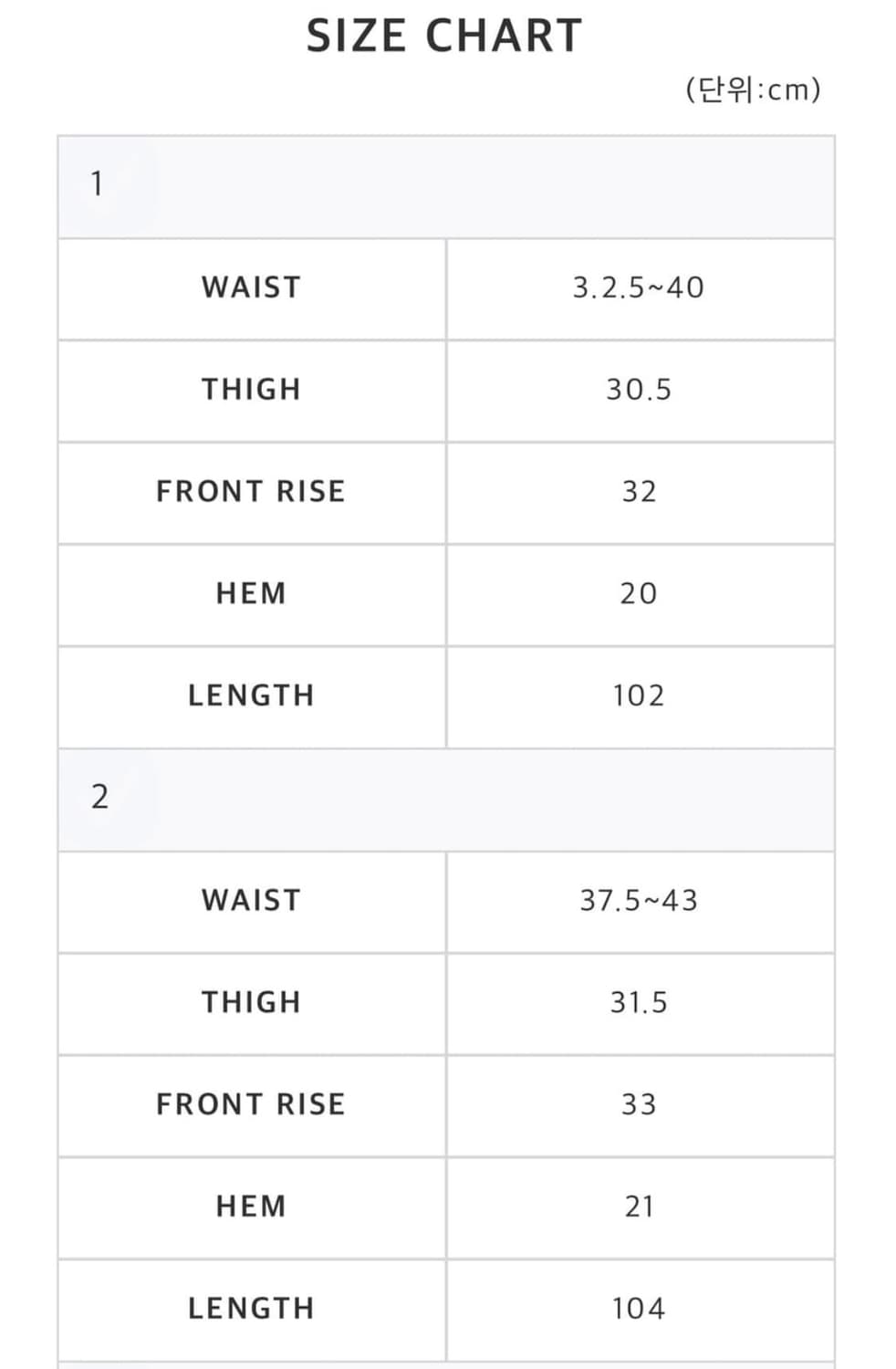This screenshot has width=896, height=1369.
Task: Select the size 1 header row
Action: point(446,188)
